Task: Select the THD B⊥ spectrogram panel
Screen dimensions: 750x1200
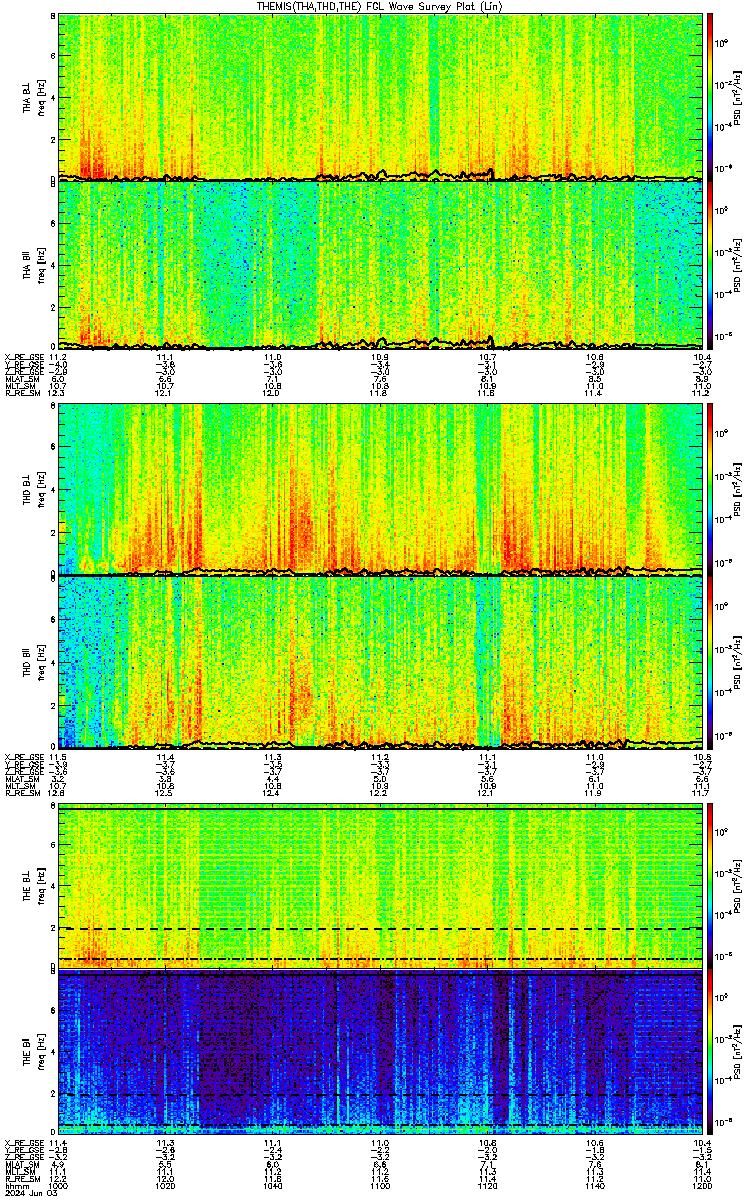Action: [380, 489]
